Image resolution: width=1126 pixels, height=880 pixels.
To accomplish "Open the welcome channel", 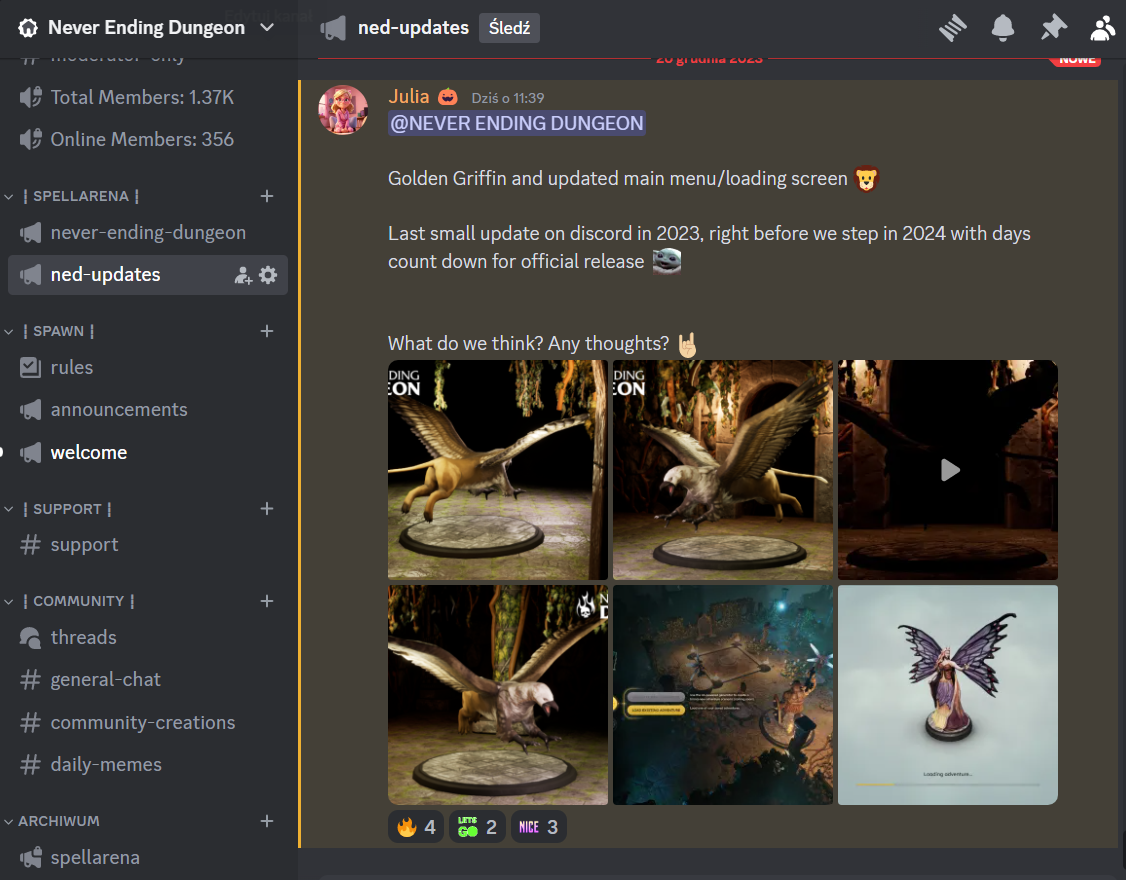I will [148, 453].
